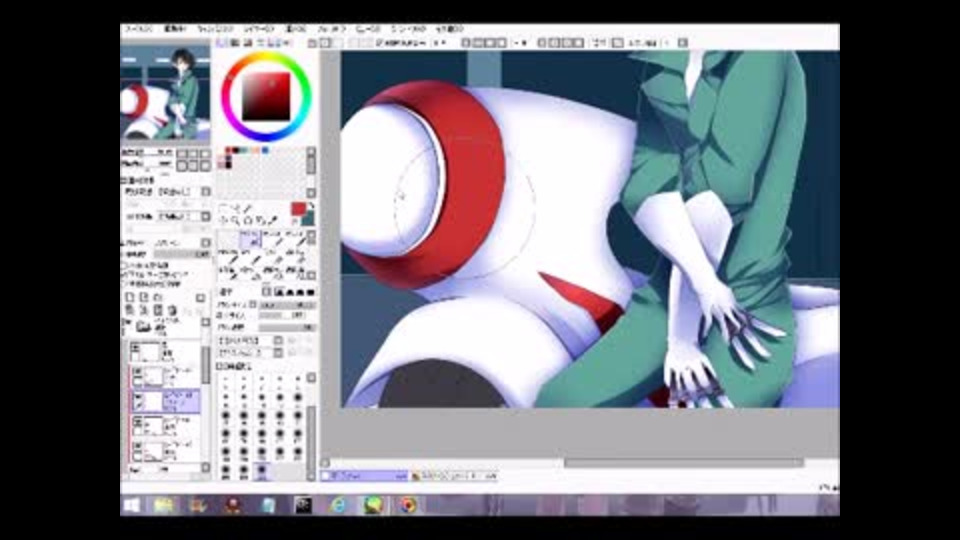Select the rotate canvas tool
This screenshot has width=960, height=540.
247,220
